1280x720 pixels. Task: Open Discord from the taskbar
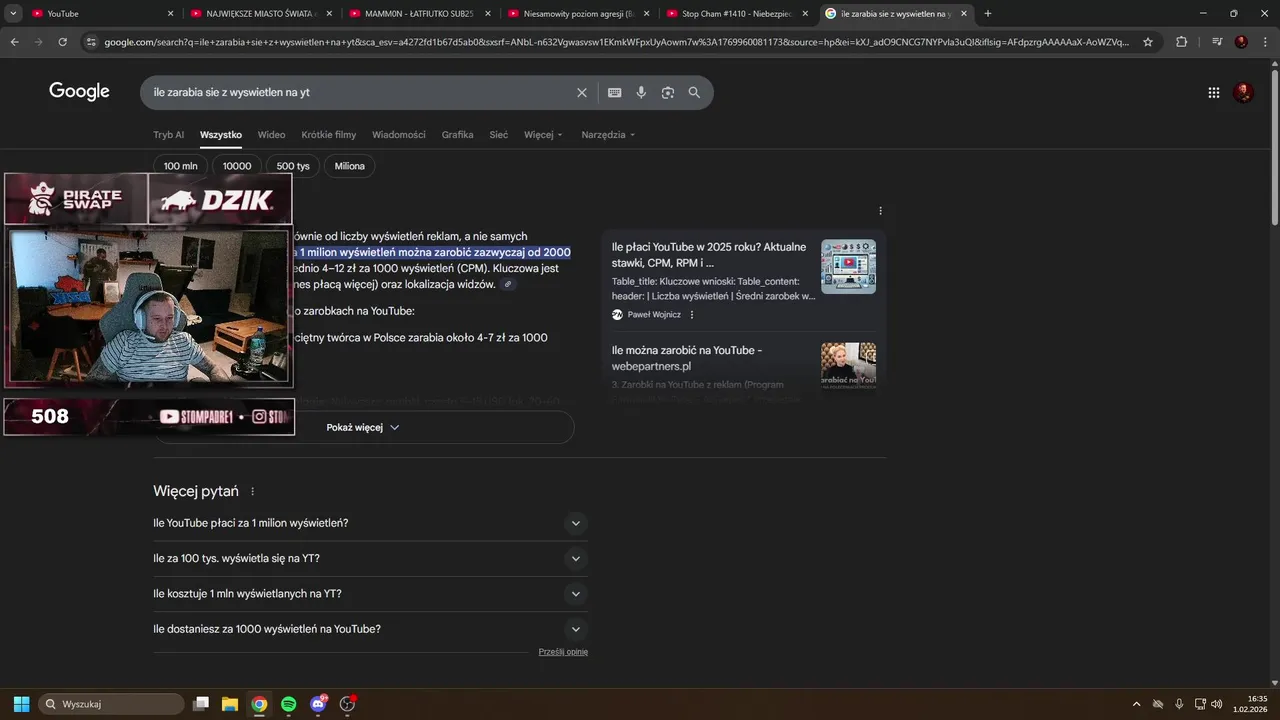pos(319,704)
